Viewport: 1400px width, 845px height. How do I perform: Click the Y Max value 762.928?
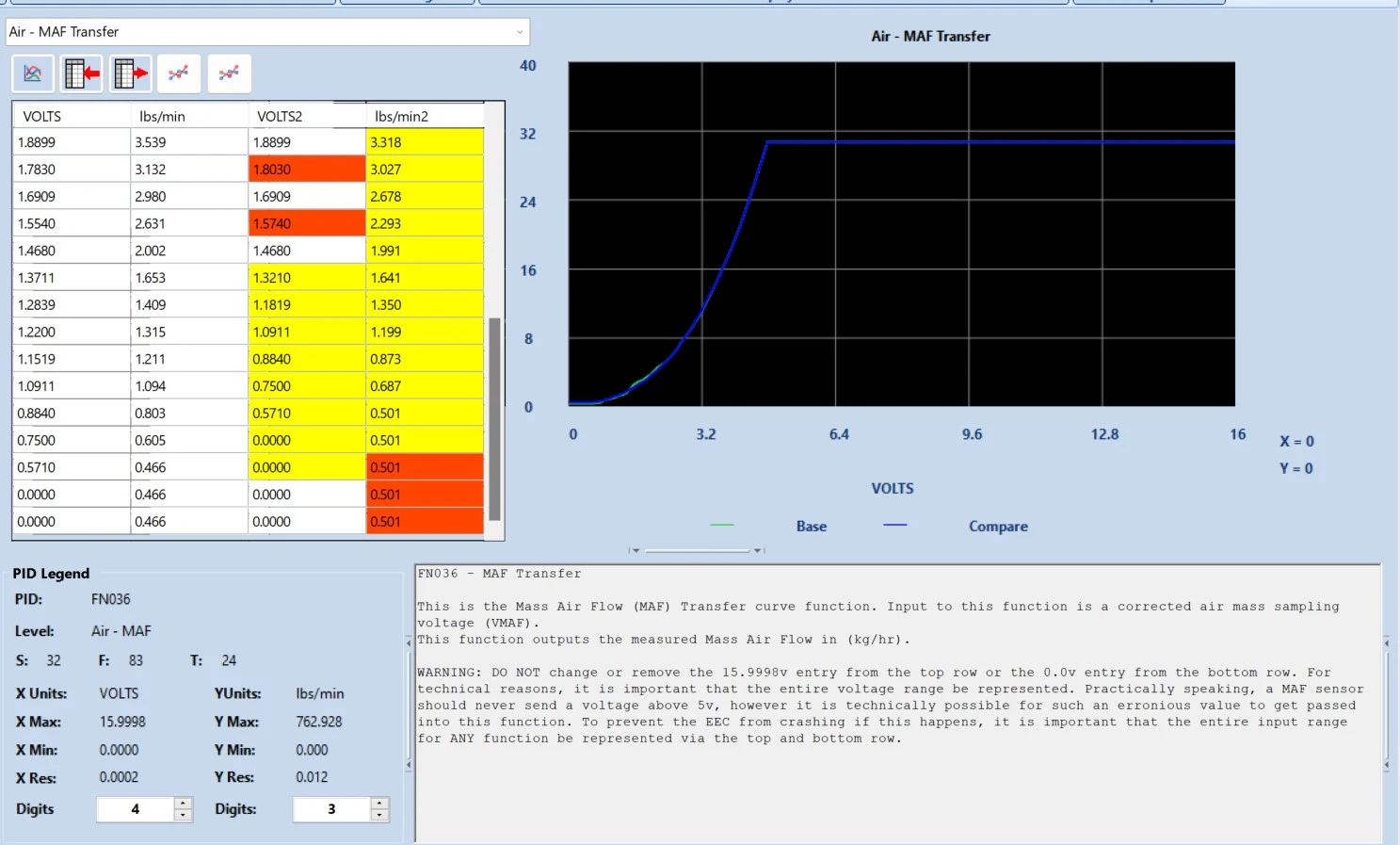click(x=319, y=722)
